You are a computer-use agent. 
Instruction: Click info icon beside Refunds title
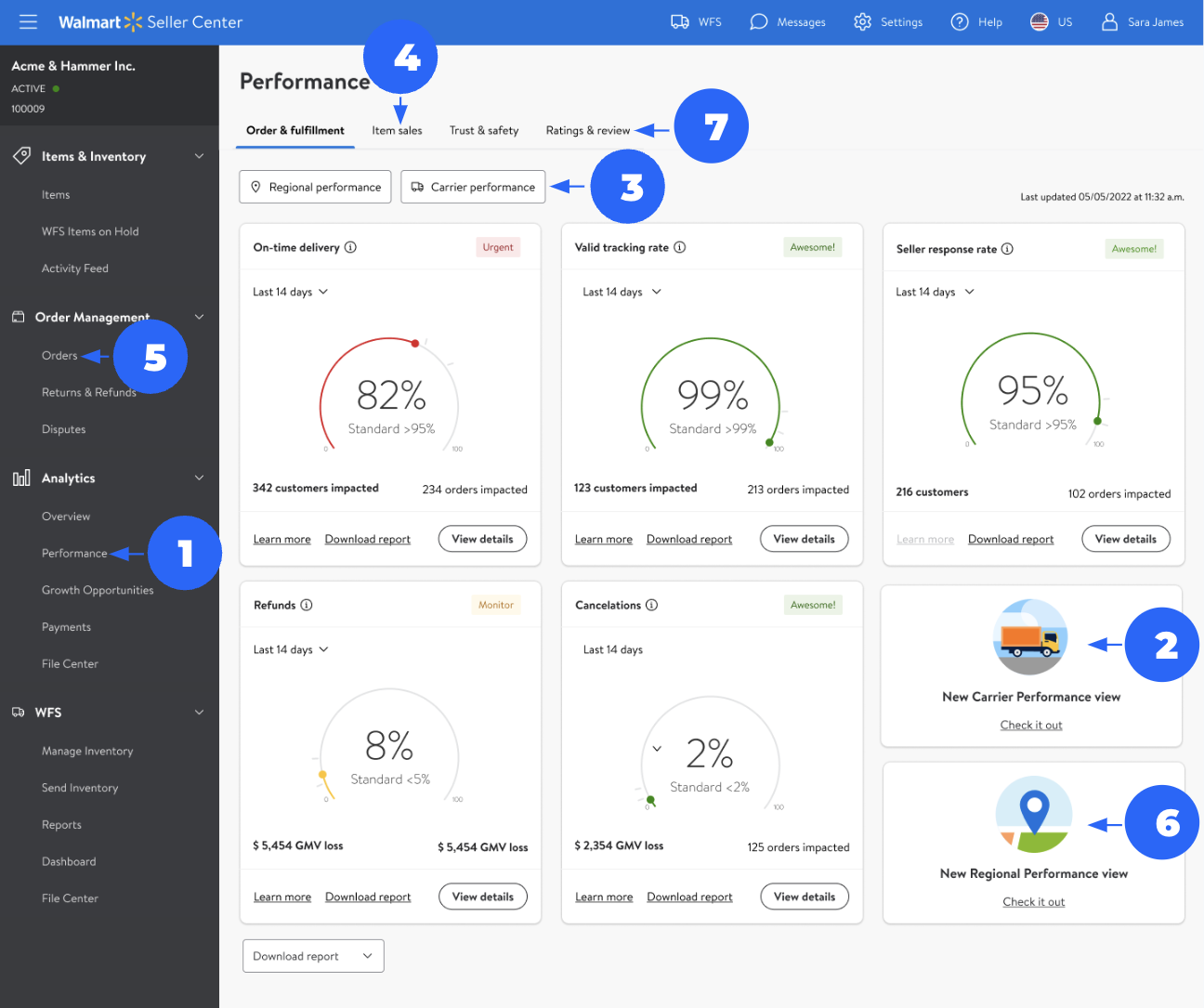click(307, 605)
